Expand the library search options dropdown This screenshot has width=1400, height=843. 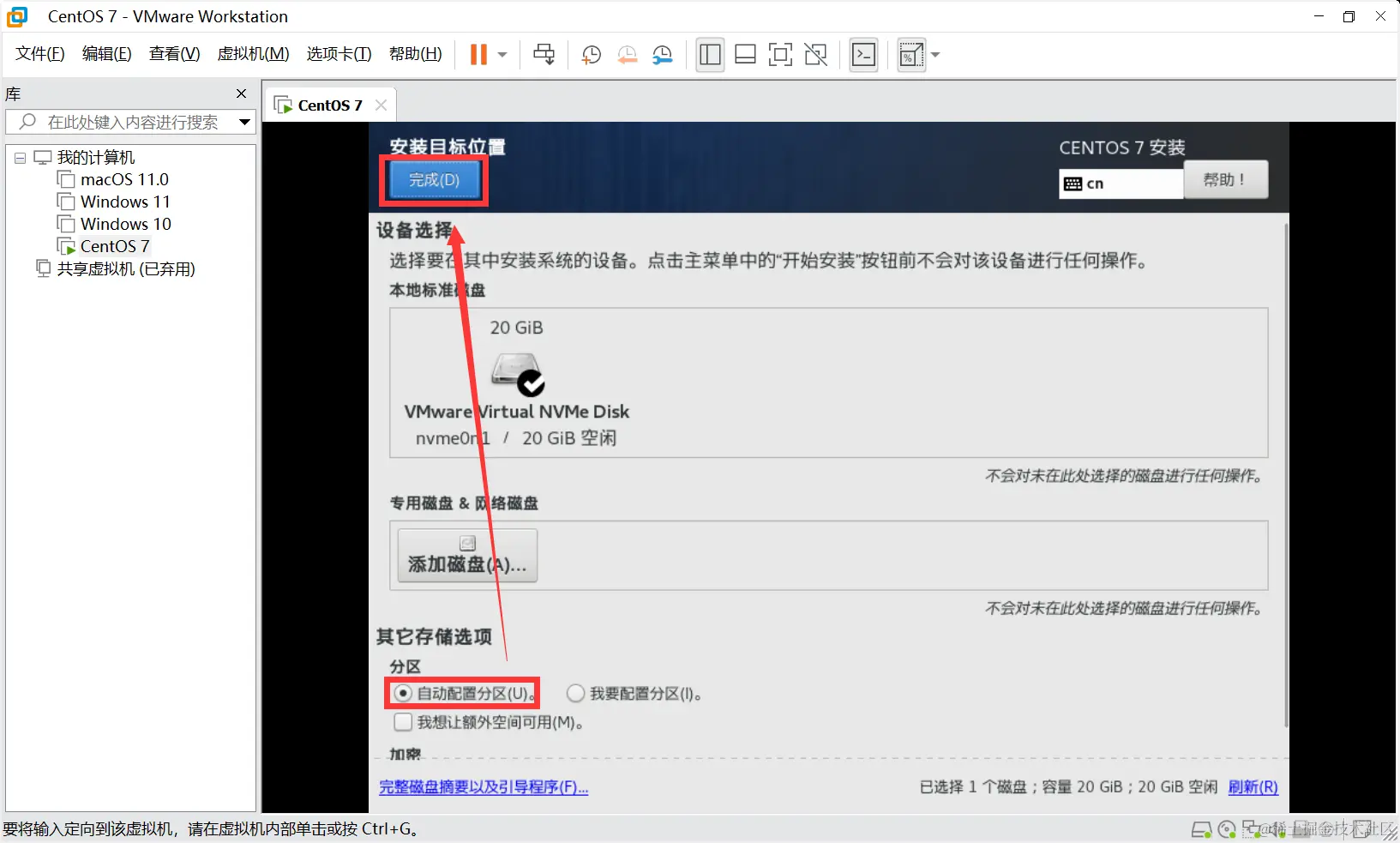(x=245, y=122)
